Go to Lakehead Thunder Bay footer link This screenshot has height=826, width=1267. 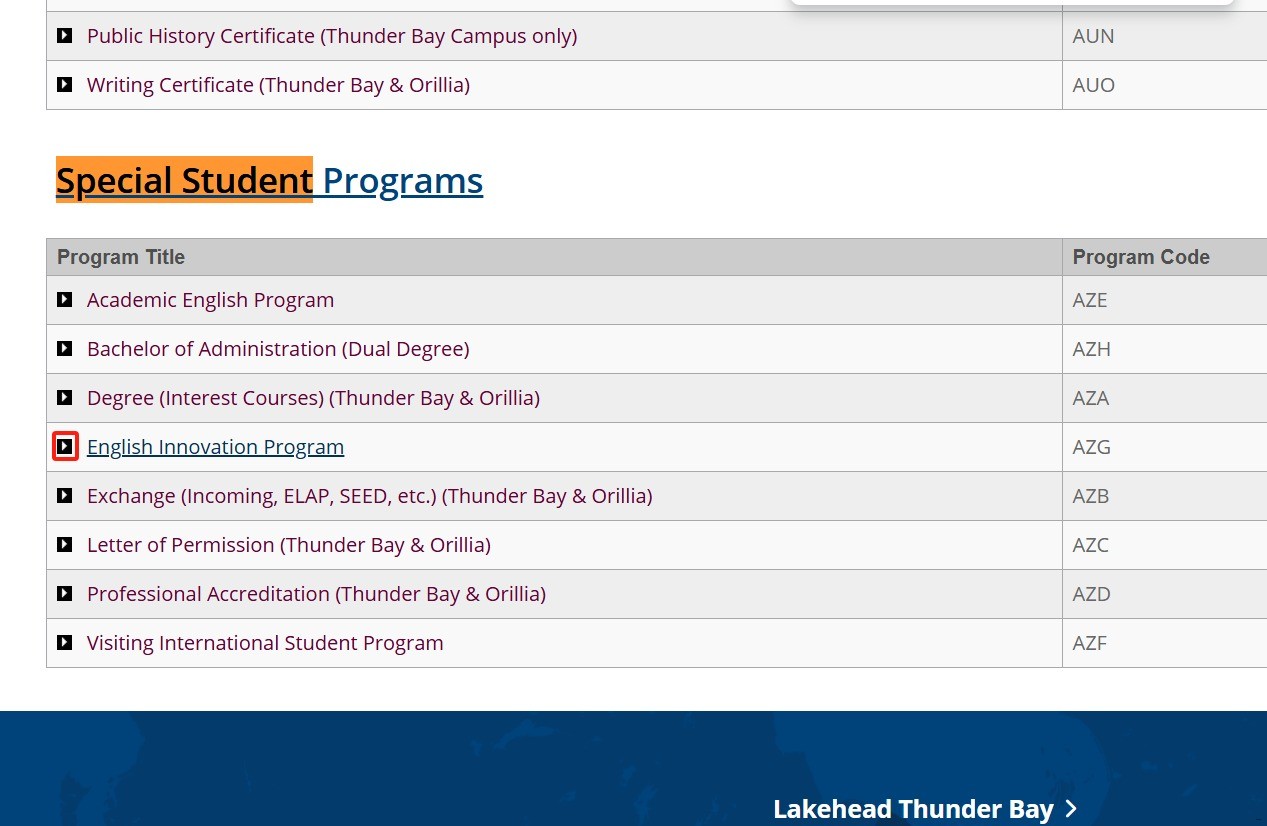(913, 808)
